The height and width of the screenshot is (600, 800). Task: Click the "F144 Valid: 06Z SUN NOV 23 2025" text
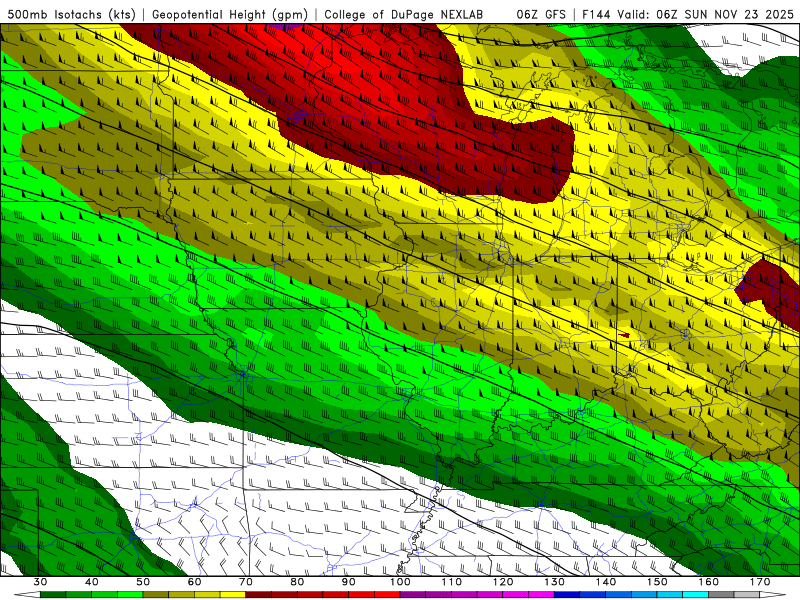point(688,14)
